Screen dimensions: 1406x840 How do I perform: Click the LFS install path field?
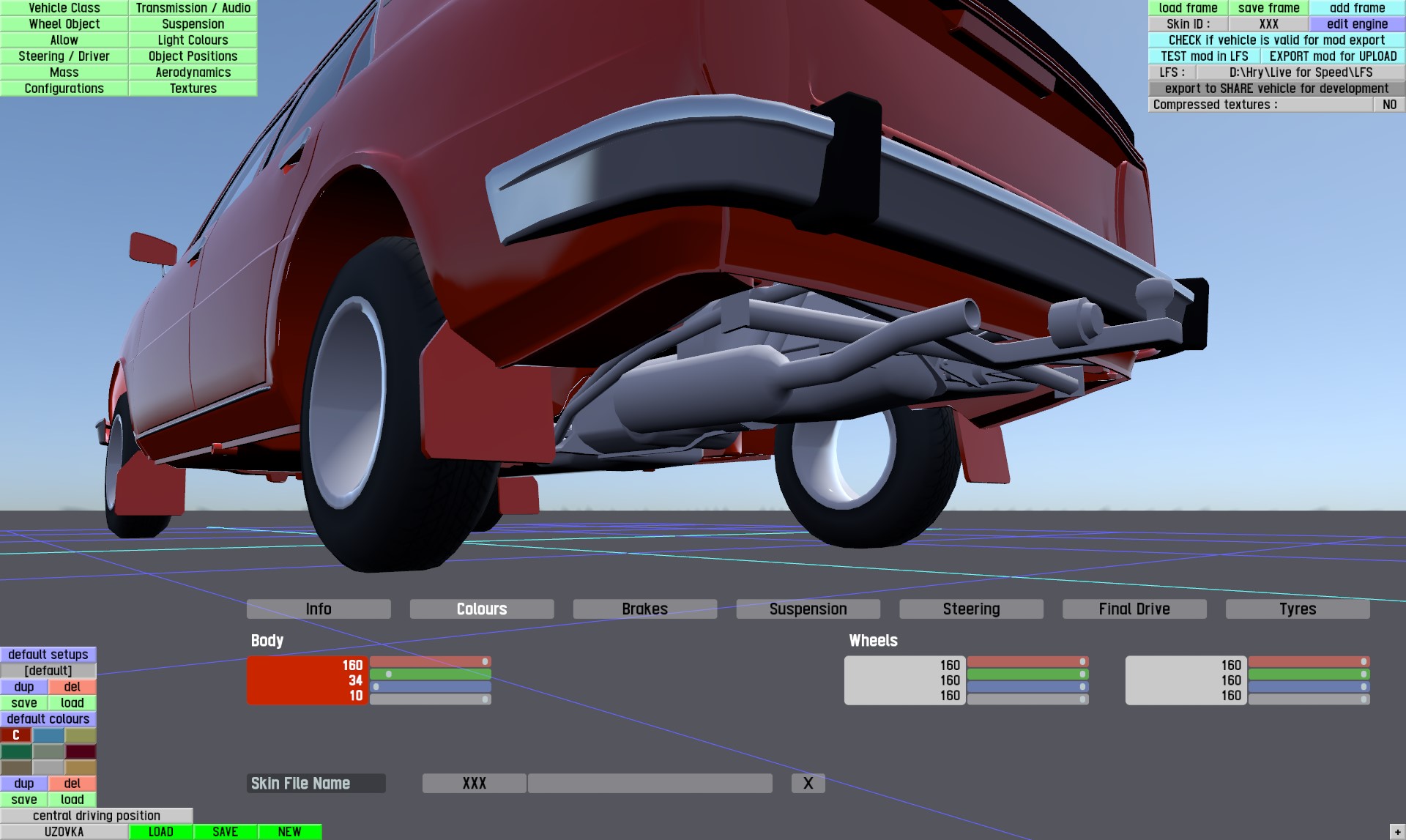click(1300, 73)
